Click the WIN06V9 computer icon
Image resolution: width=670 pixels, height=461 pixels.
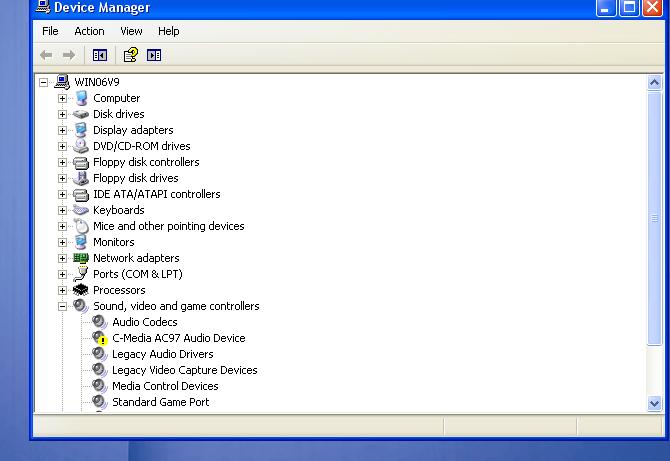coord(62,82)
